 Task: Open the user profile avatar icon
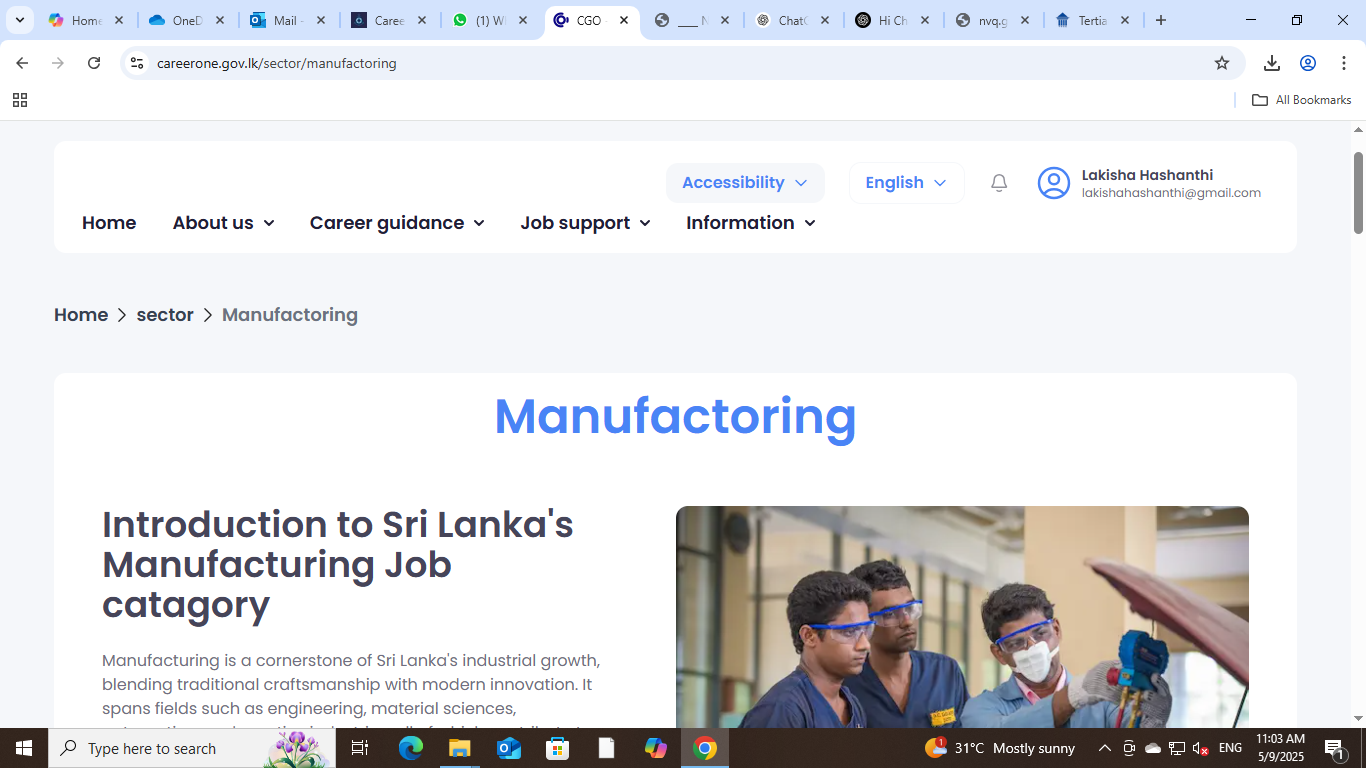(1053, 183)
